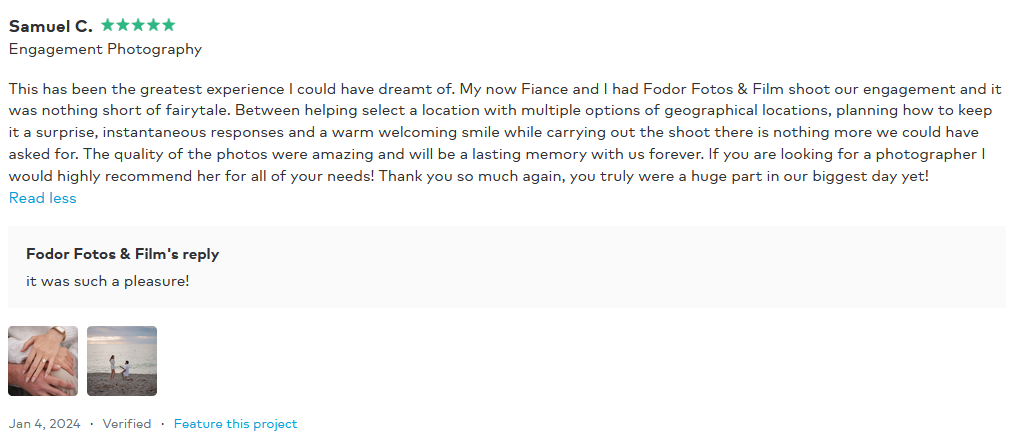
Task: Collapse the review with Read less
Action: tap(43, 198)
